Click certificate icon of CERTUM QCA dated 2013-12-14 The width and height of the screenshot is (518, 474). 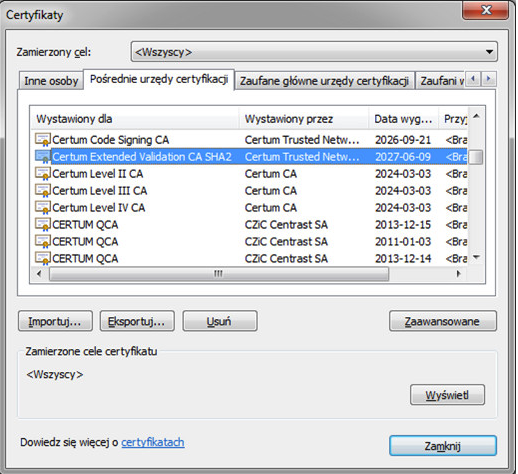(x=43, y=259)
